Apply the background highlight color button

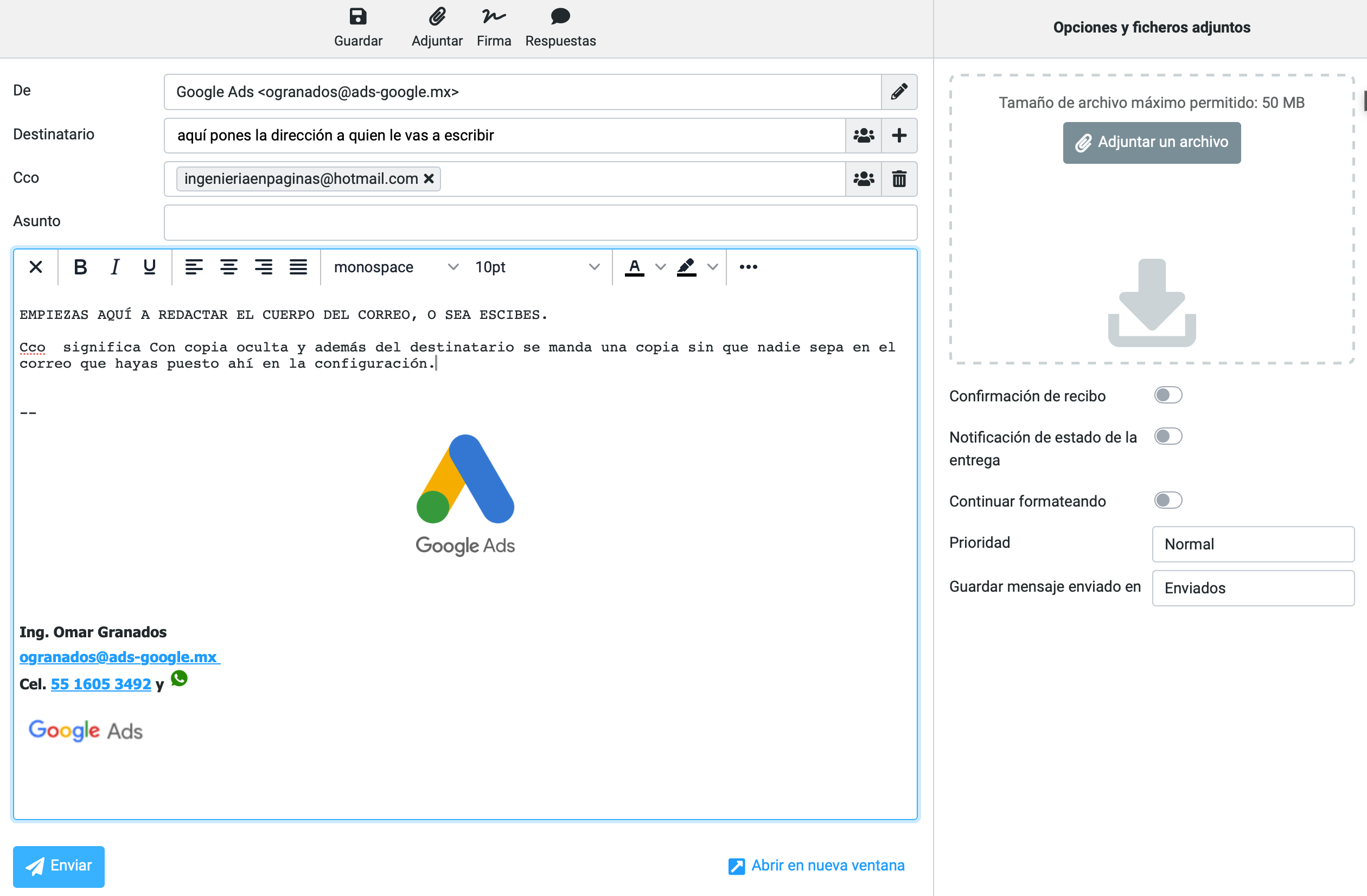pos(686,267)
